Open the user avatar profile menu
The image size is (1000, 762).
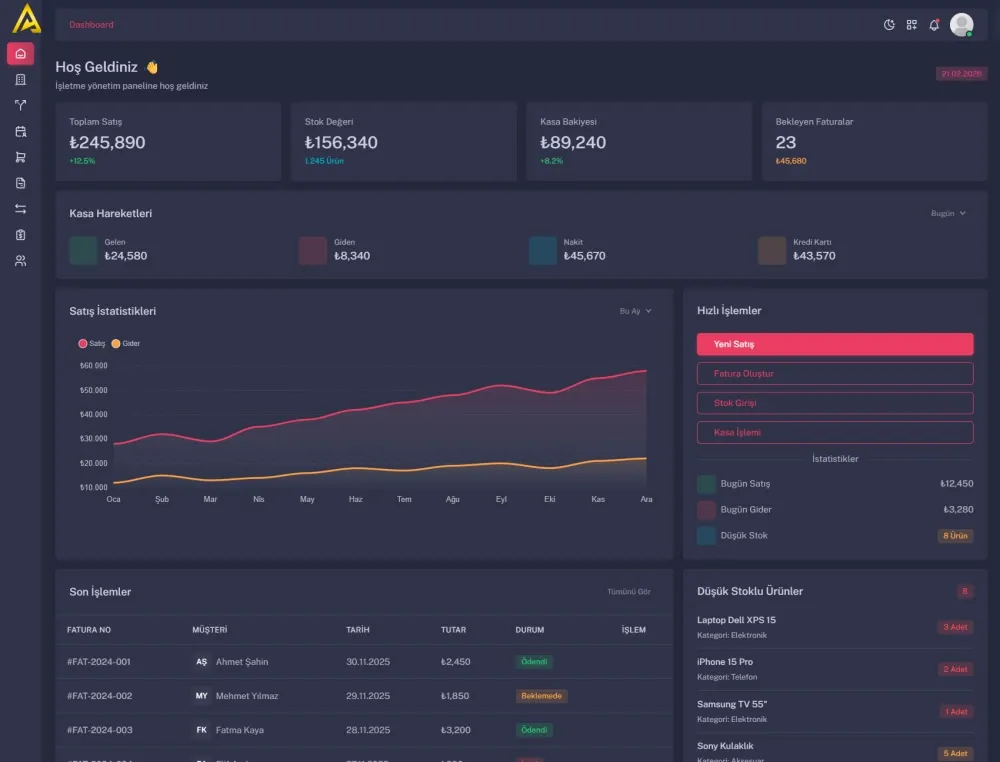961,25
